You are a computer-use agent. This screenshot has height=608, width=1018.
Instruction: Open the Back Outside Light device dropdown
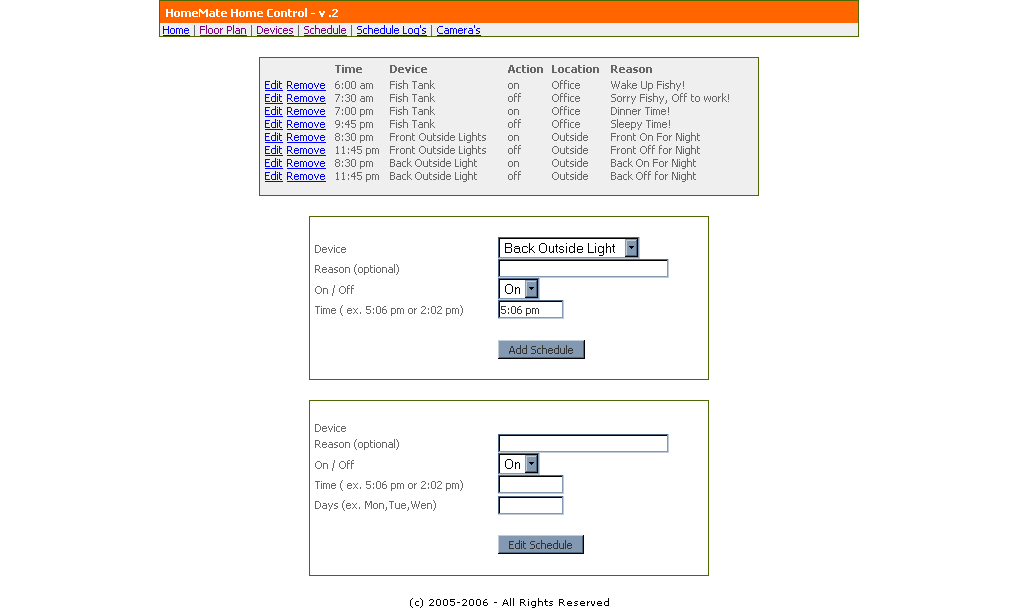pyautogui.click(x=568, y=248)
